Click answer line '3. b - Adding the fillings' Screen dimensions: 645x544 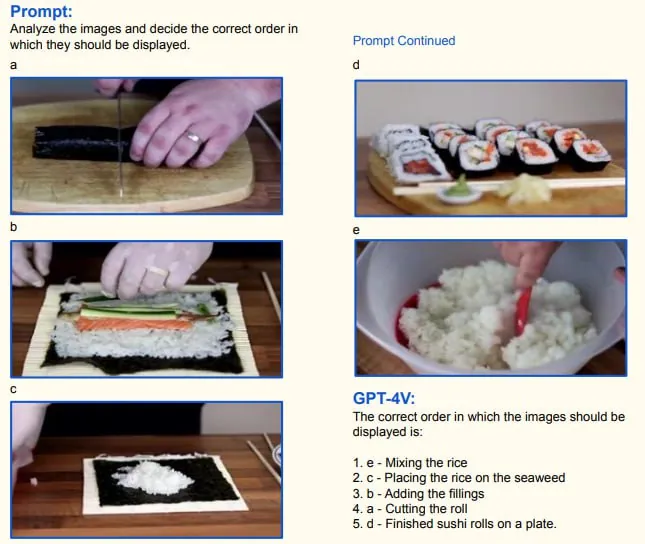418,493
